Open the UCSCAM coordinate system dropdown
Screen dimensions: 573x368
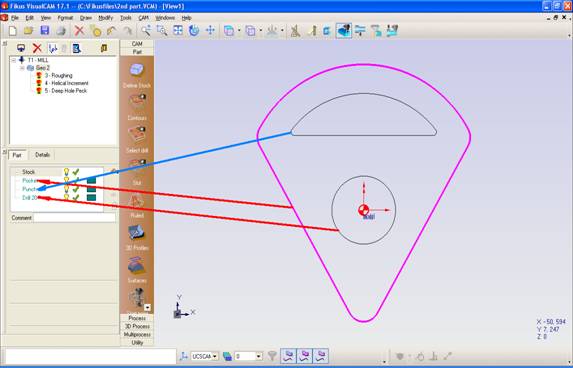pos(215,356)
